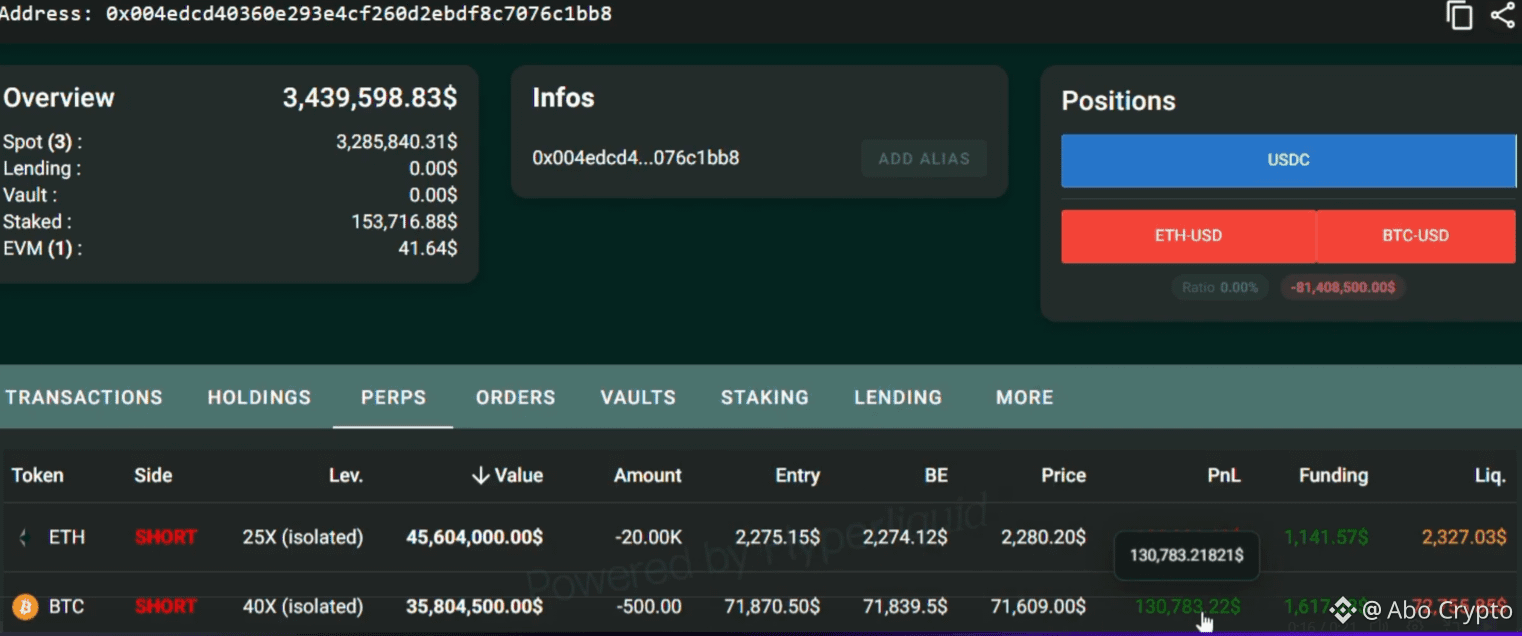
Task: Open the ORDERS tab
Action: [x=515, y=397]
